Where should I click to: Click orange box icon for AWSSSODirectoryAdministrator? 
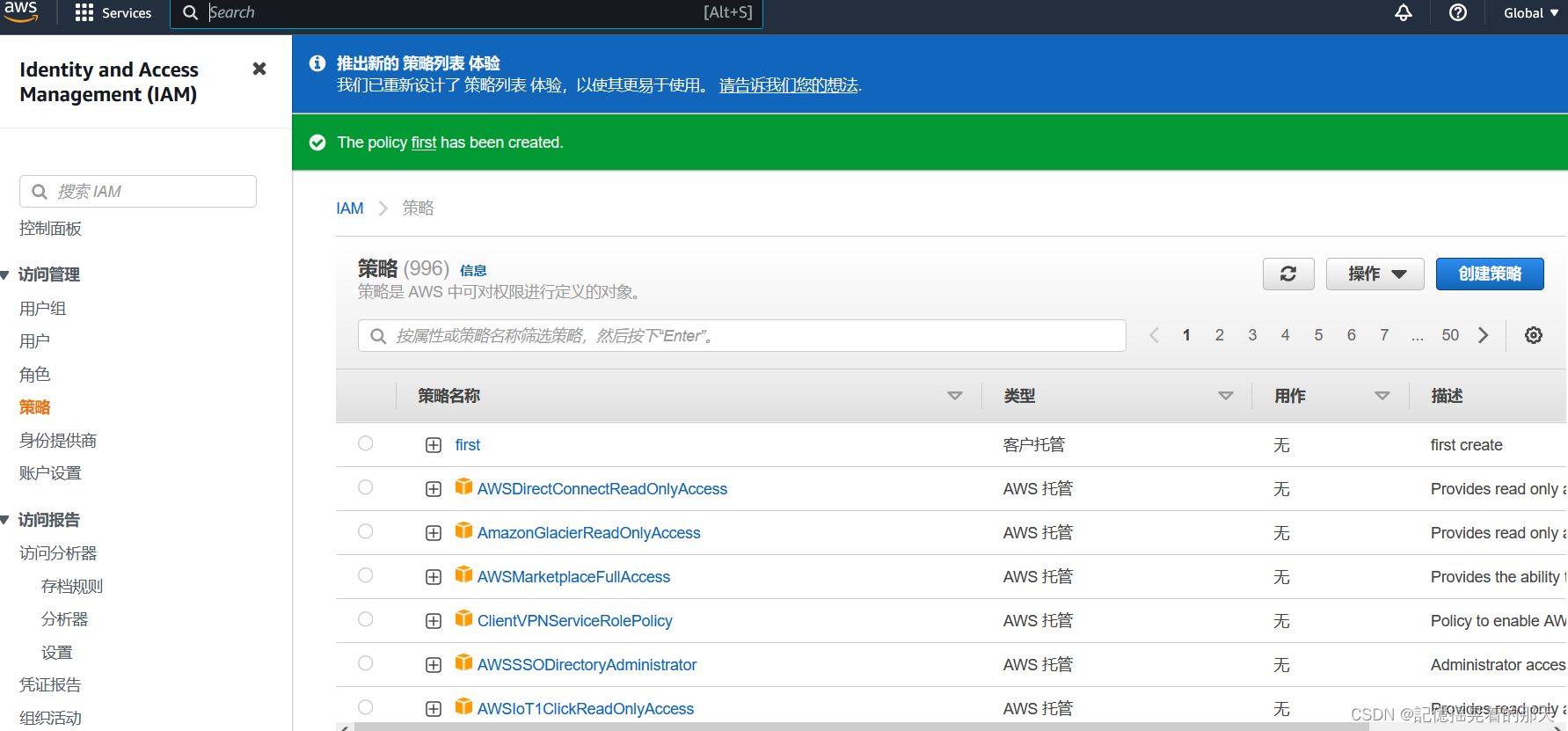(463, 662)
